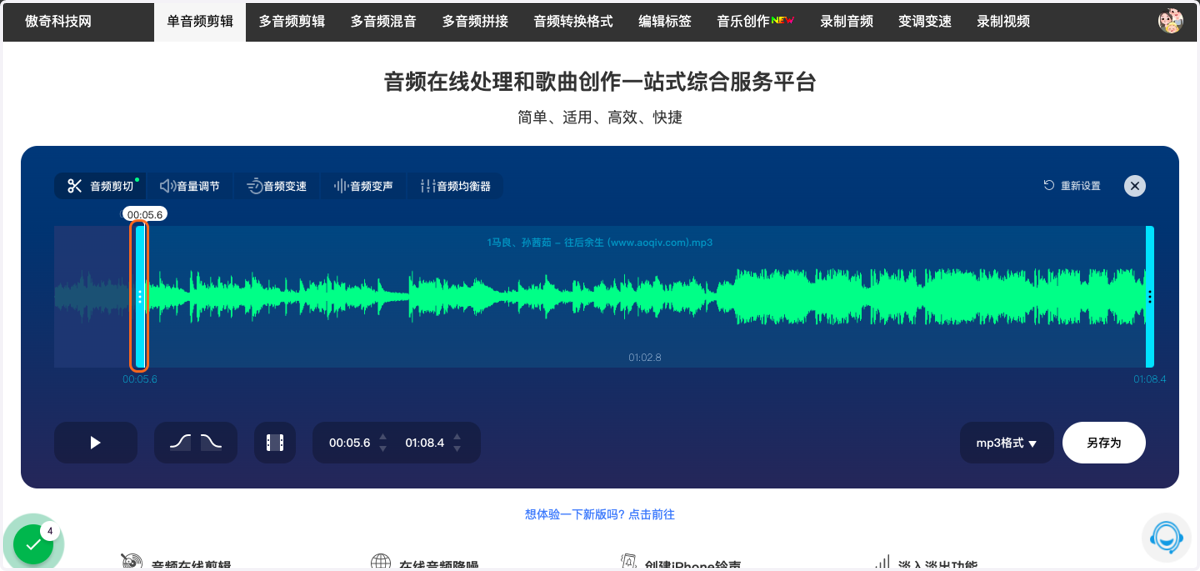Click the file name text above the waveform
This screenshot has width=1200, height=571.
(x=600, y=243)
